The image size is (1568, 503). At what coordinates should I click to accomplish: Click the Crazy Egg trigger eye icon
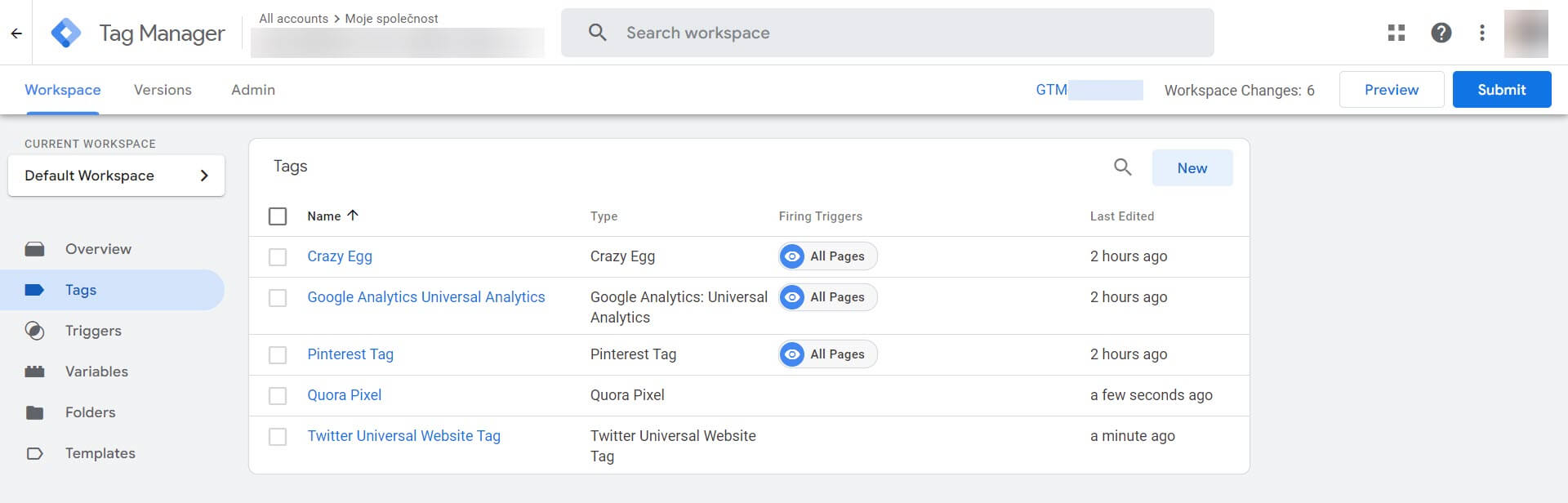tap(792, 256)
